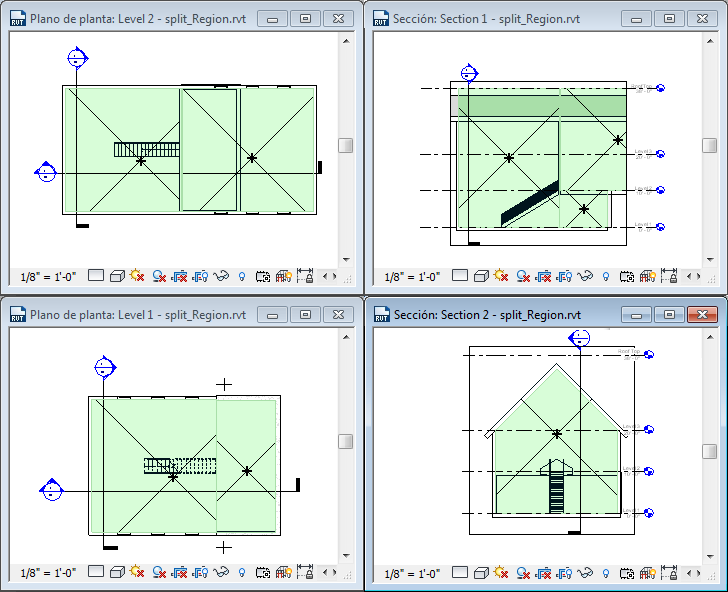Toggle Crop View icon in Level 2 view
This screenshot has height=592, width=728.
(x=179, y=277)
